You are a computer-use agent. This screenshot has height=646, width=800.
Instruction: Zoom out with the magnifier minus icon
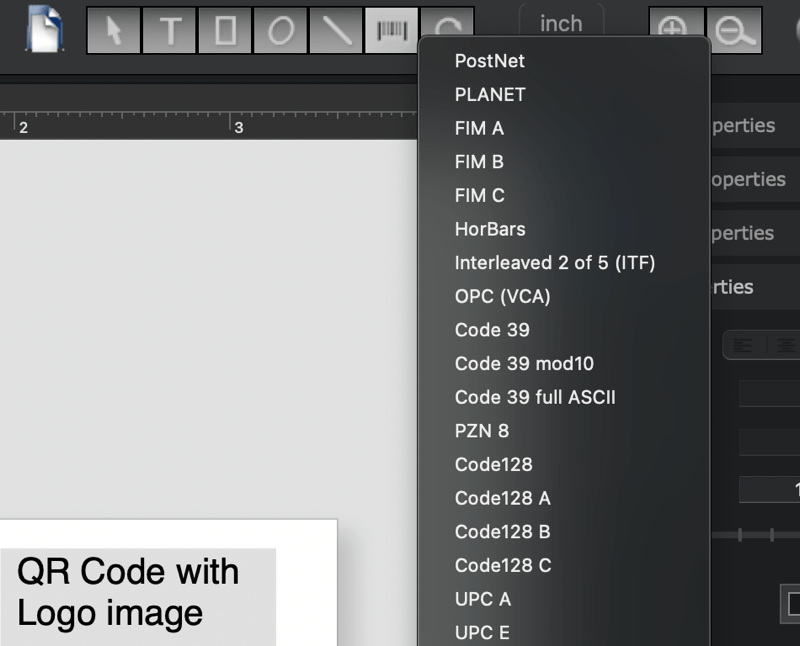click(736, 30)
